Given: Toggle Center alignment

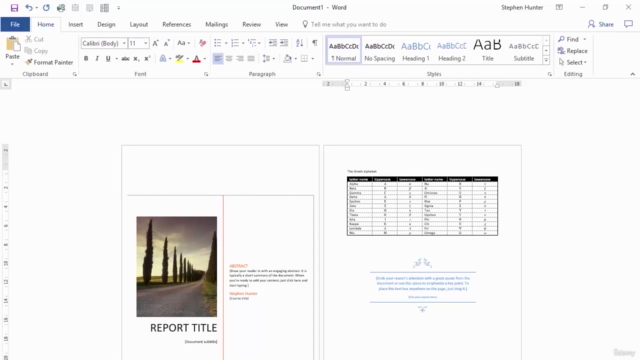Looking at the screenshot, I should (229, 59).
